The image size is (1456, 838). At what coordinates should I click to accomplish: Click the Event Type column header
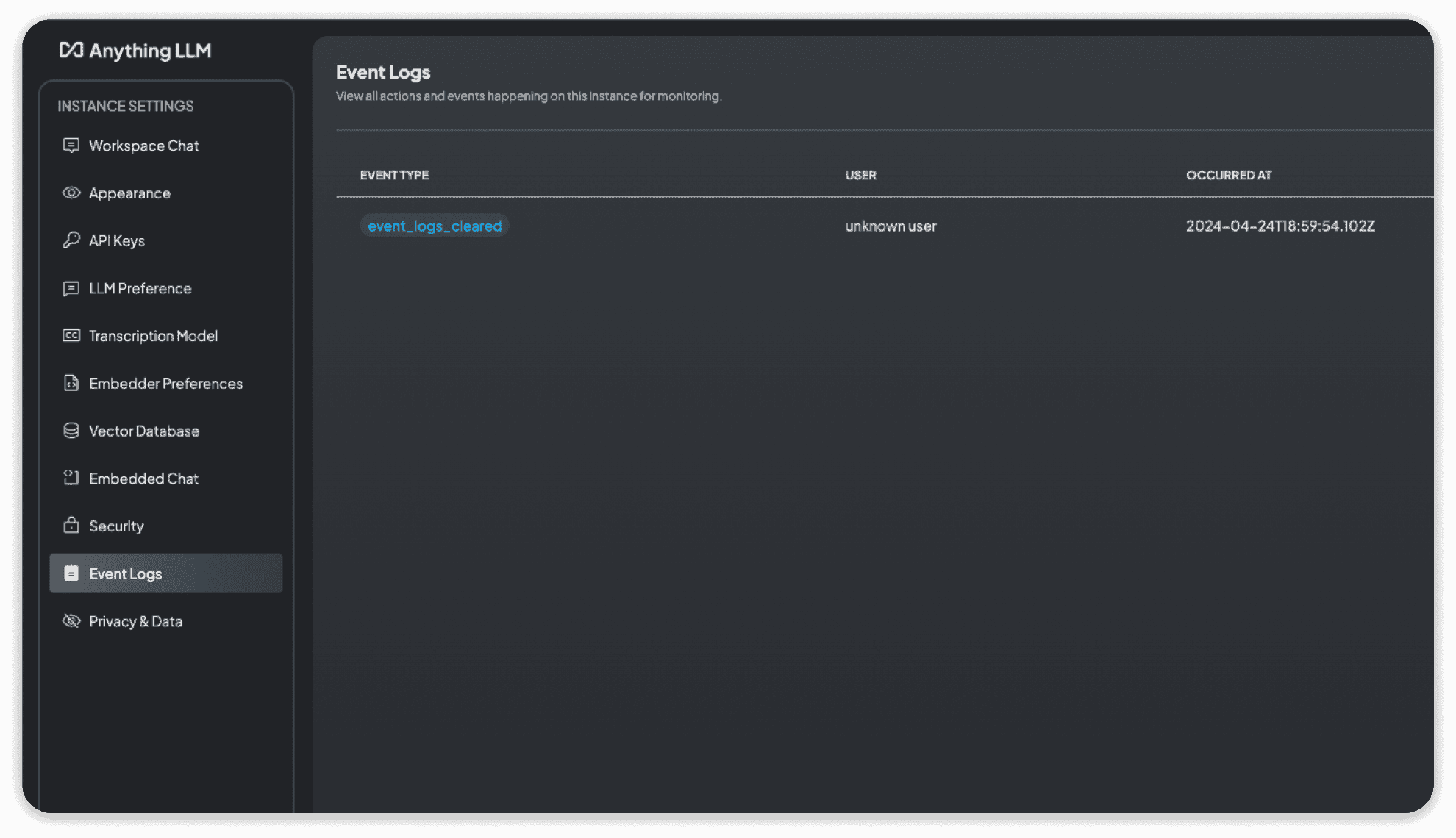coord(394,175)
